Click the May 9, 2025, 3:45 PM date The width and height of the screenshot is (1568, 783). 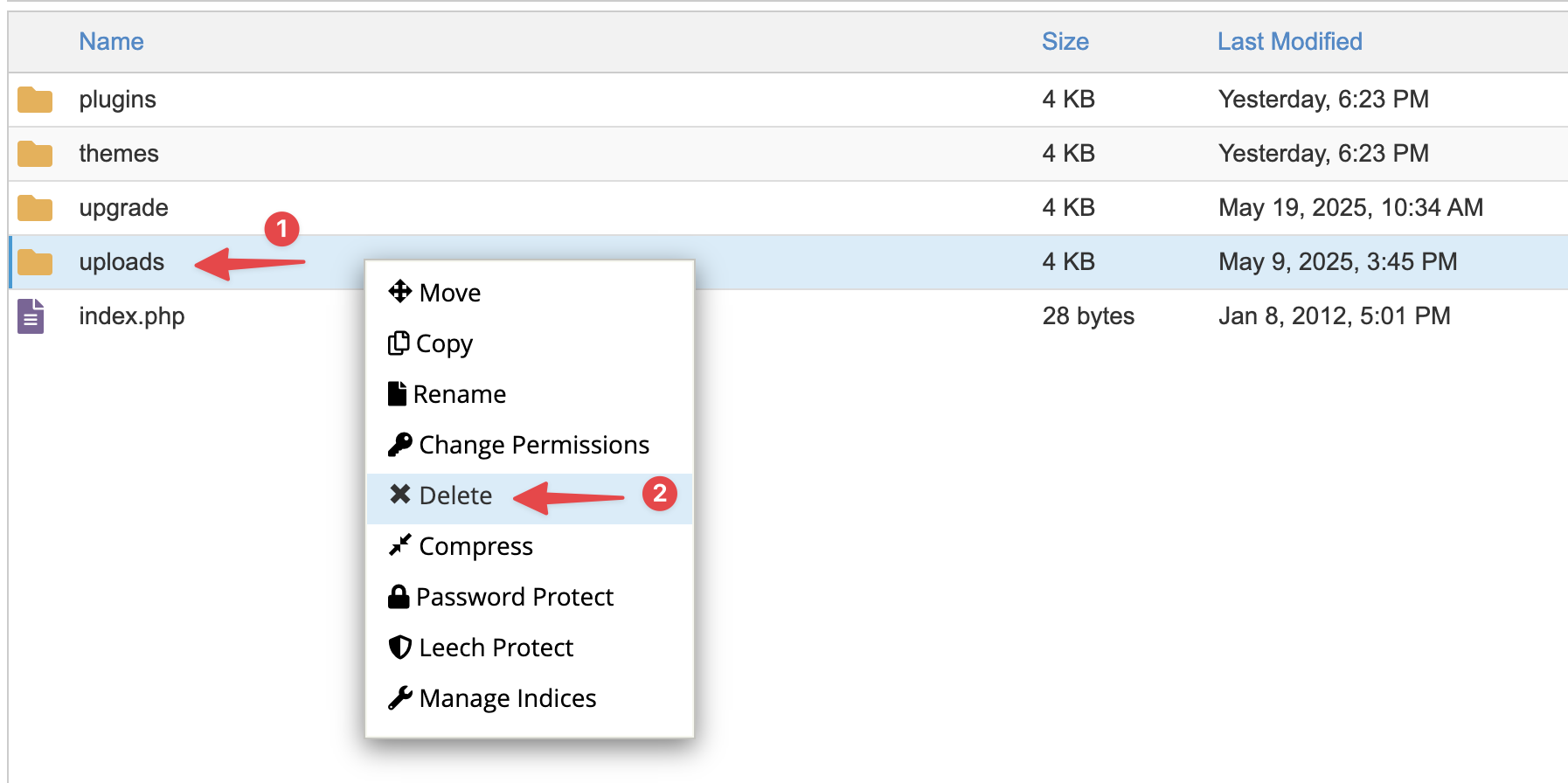click(x=1338, y=262)
